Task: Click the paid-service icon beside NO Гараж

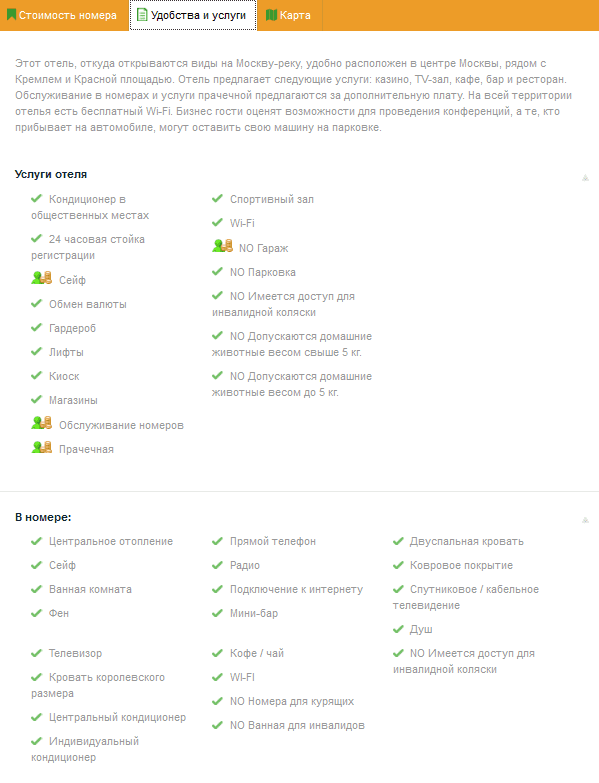Action: [x=223, y=246]
